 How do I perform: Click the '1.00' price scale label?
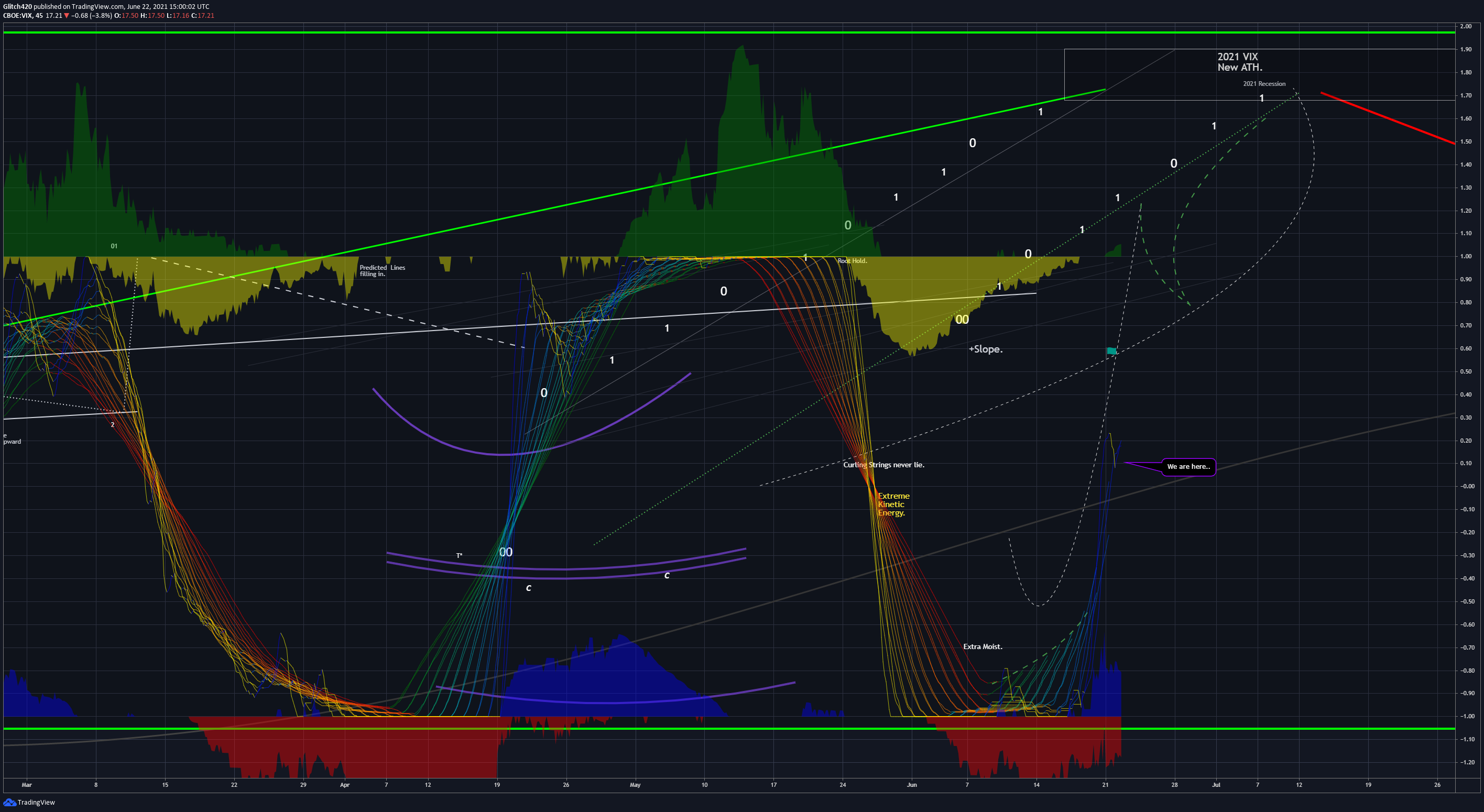1466,256
